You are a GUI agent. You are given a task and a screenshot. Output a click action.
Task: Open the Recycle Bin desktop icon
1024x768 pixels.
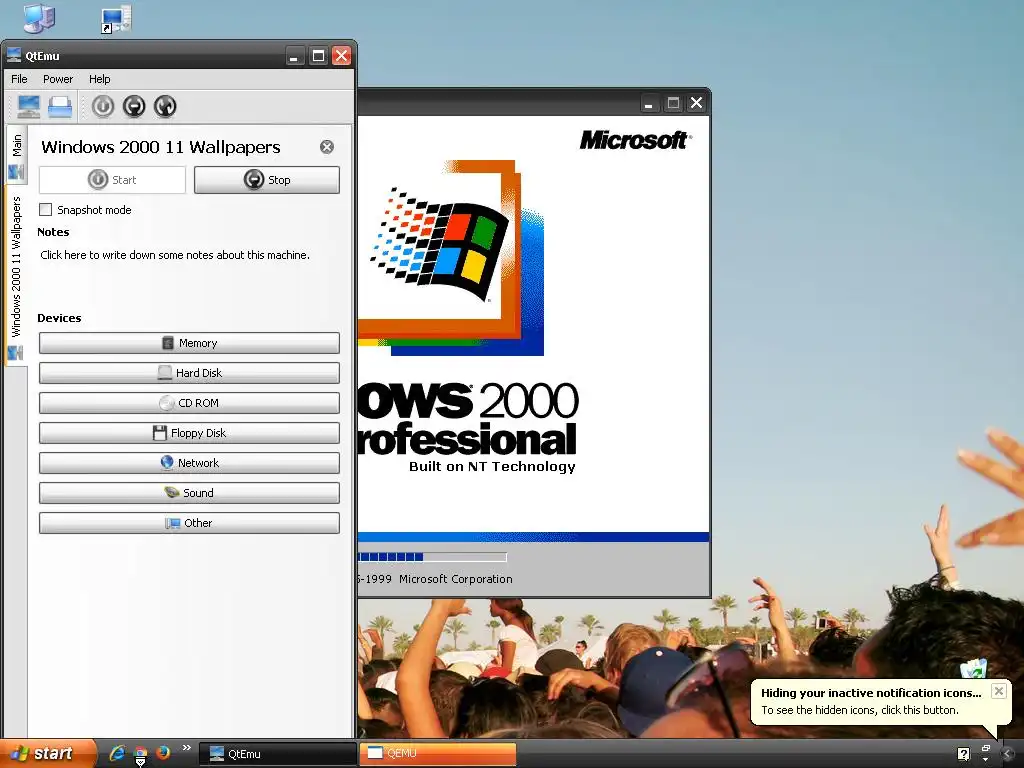(x=973, y=669)
